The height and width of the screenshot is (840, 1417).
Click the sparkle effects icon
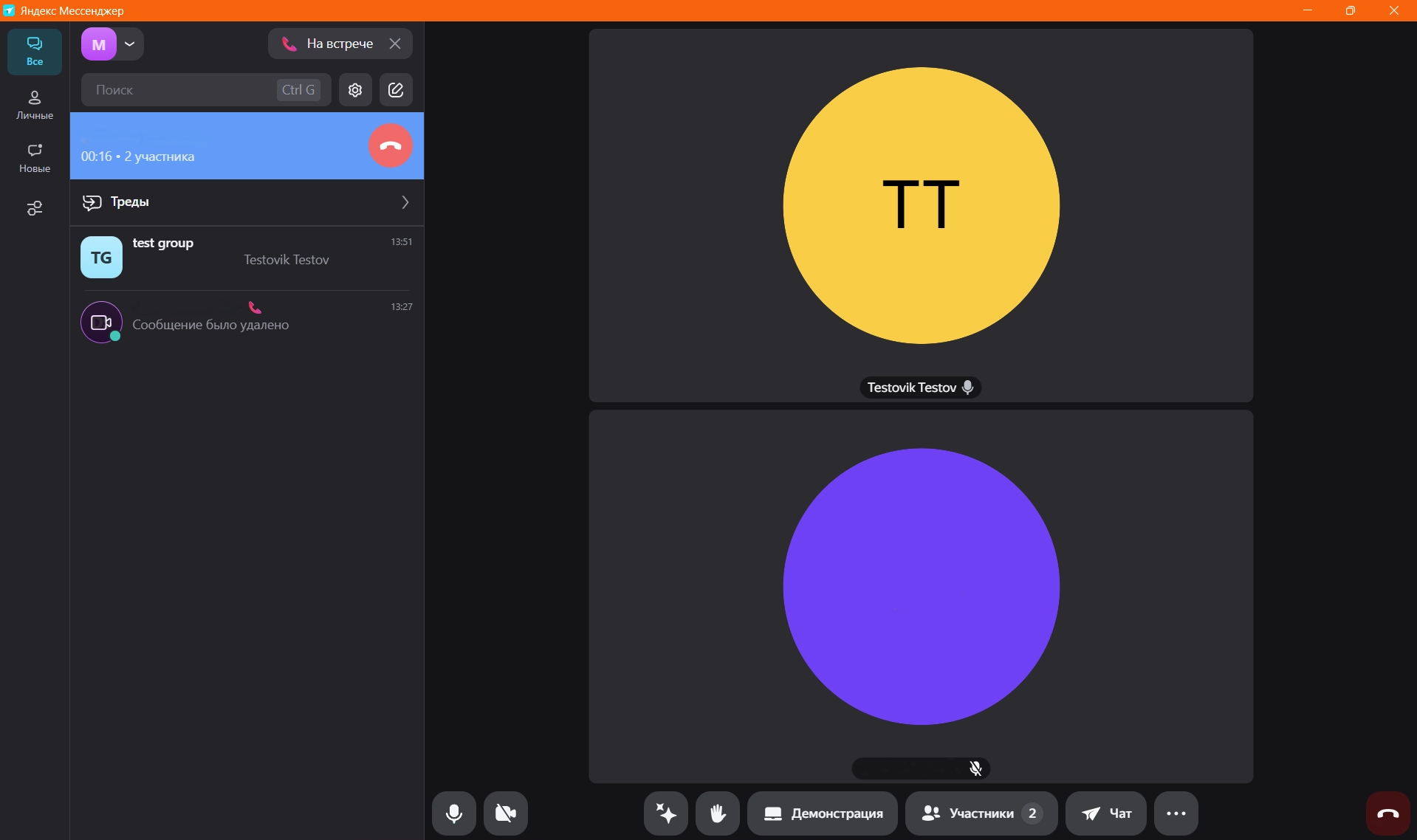[x=665, y=813]
